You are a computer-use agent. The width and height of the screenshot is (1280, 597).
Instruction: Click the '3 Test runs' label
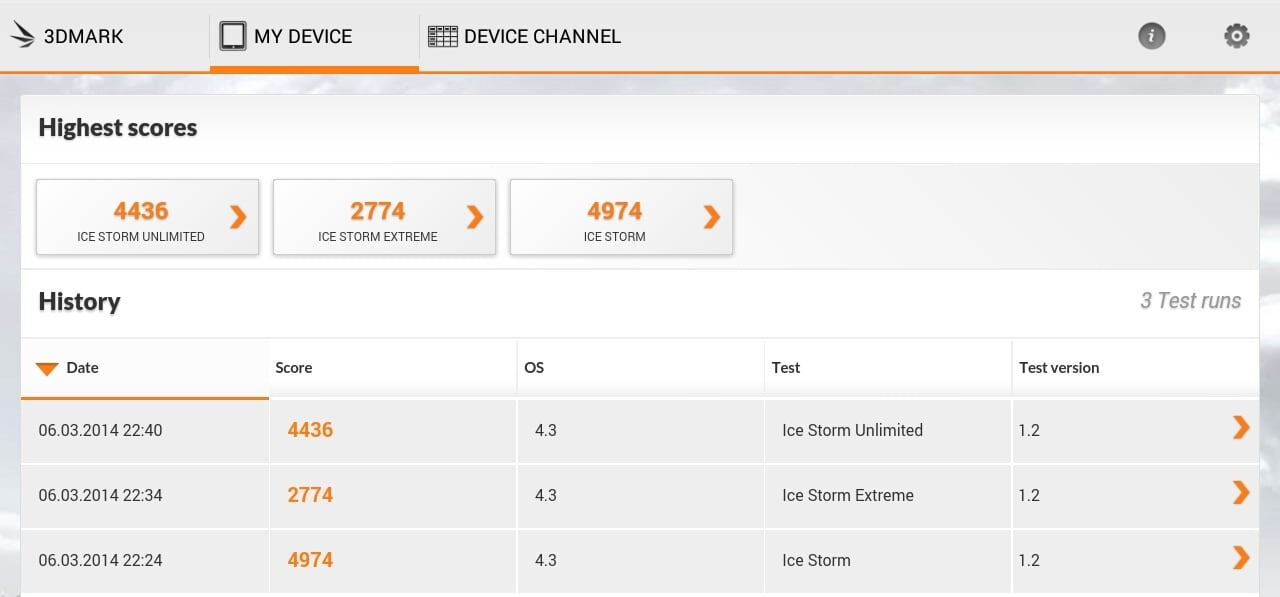coord(1190,301)
